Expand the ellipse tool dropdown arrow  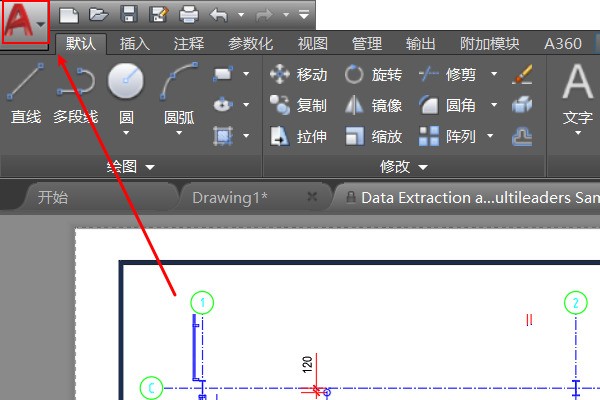[246, 104]
